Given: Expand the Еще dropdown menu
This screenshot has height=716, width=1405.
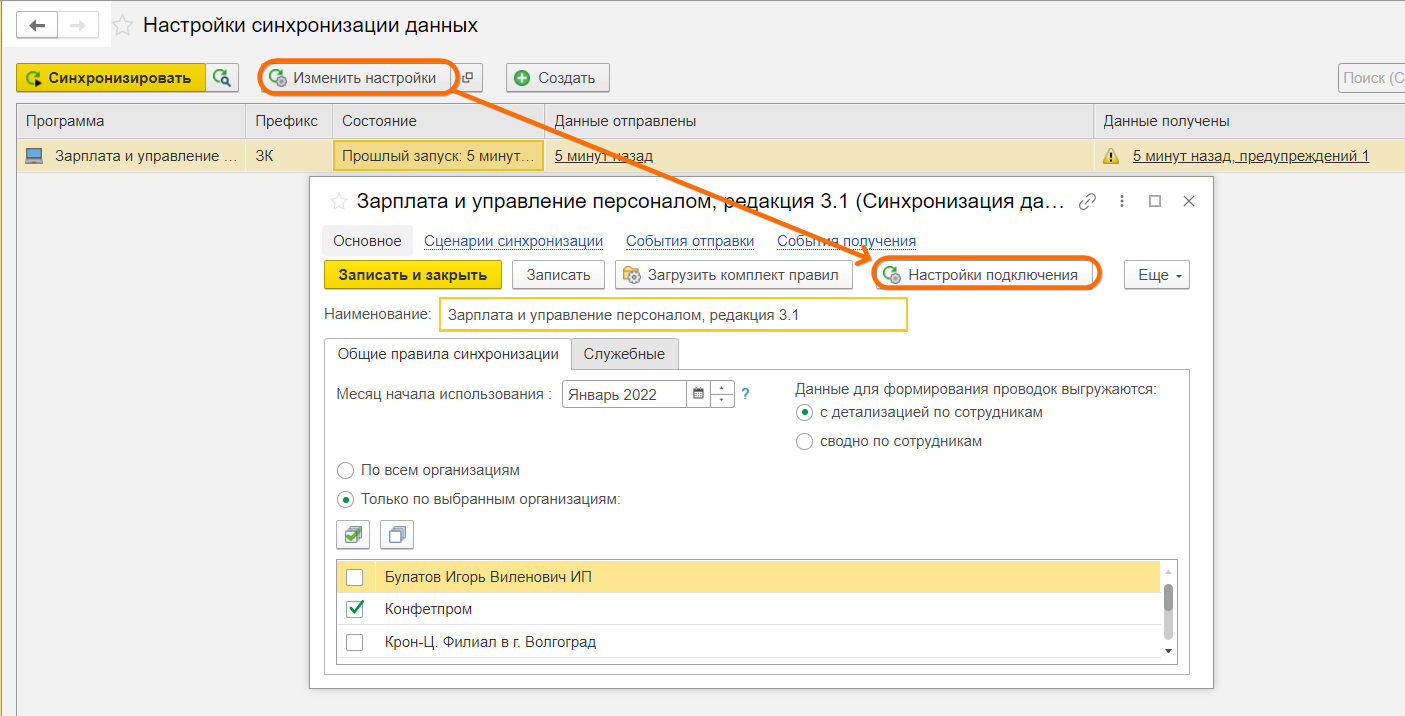Looking at the screenshot, I should pos(1157,275).
